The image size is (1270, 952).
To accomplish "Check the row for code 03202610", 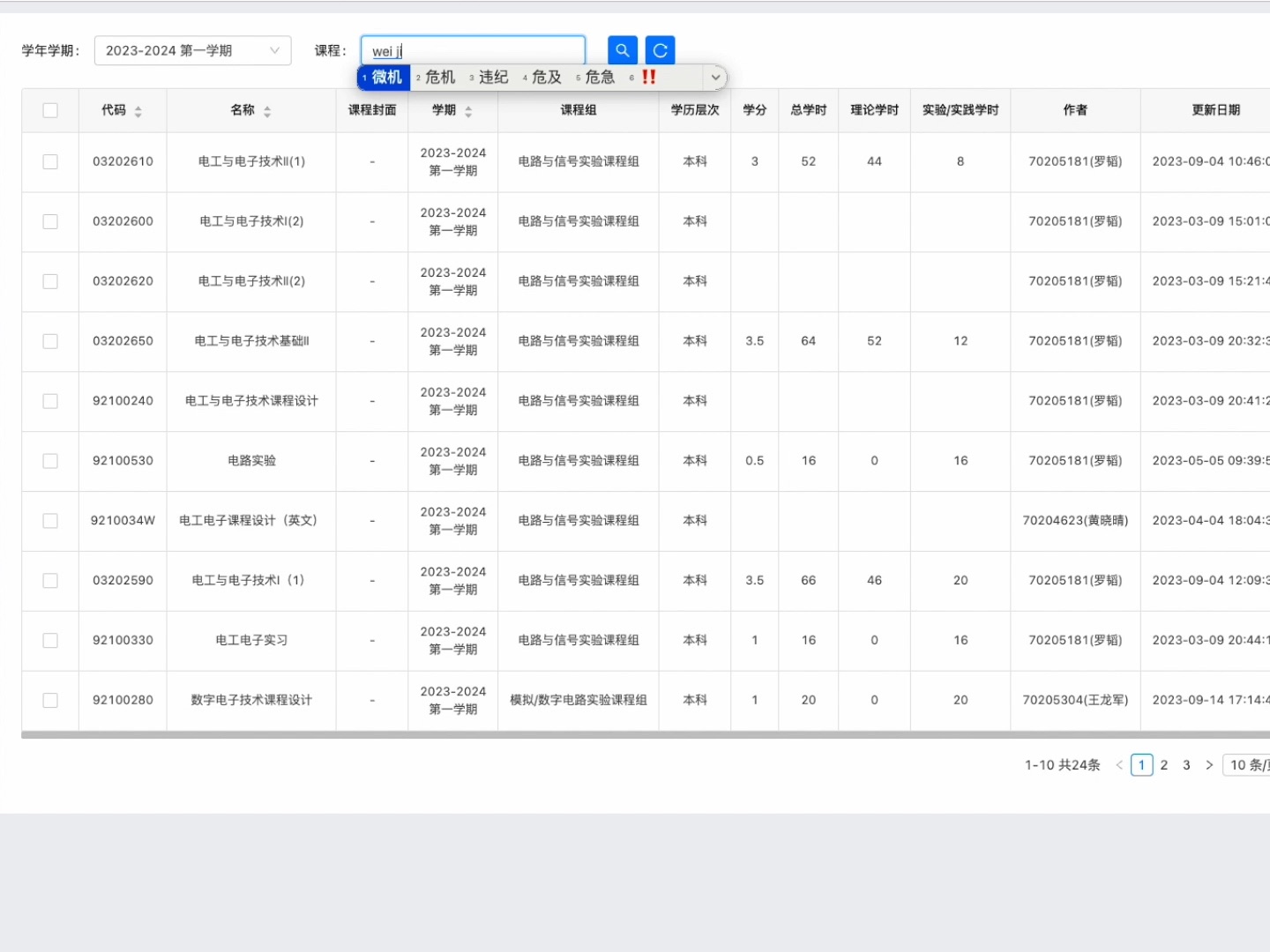I will click(x=50, y=161).
